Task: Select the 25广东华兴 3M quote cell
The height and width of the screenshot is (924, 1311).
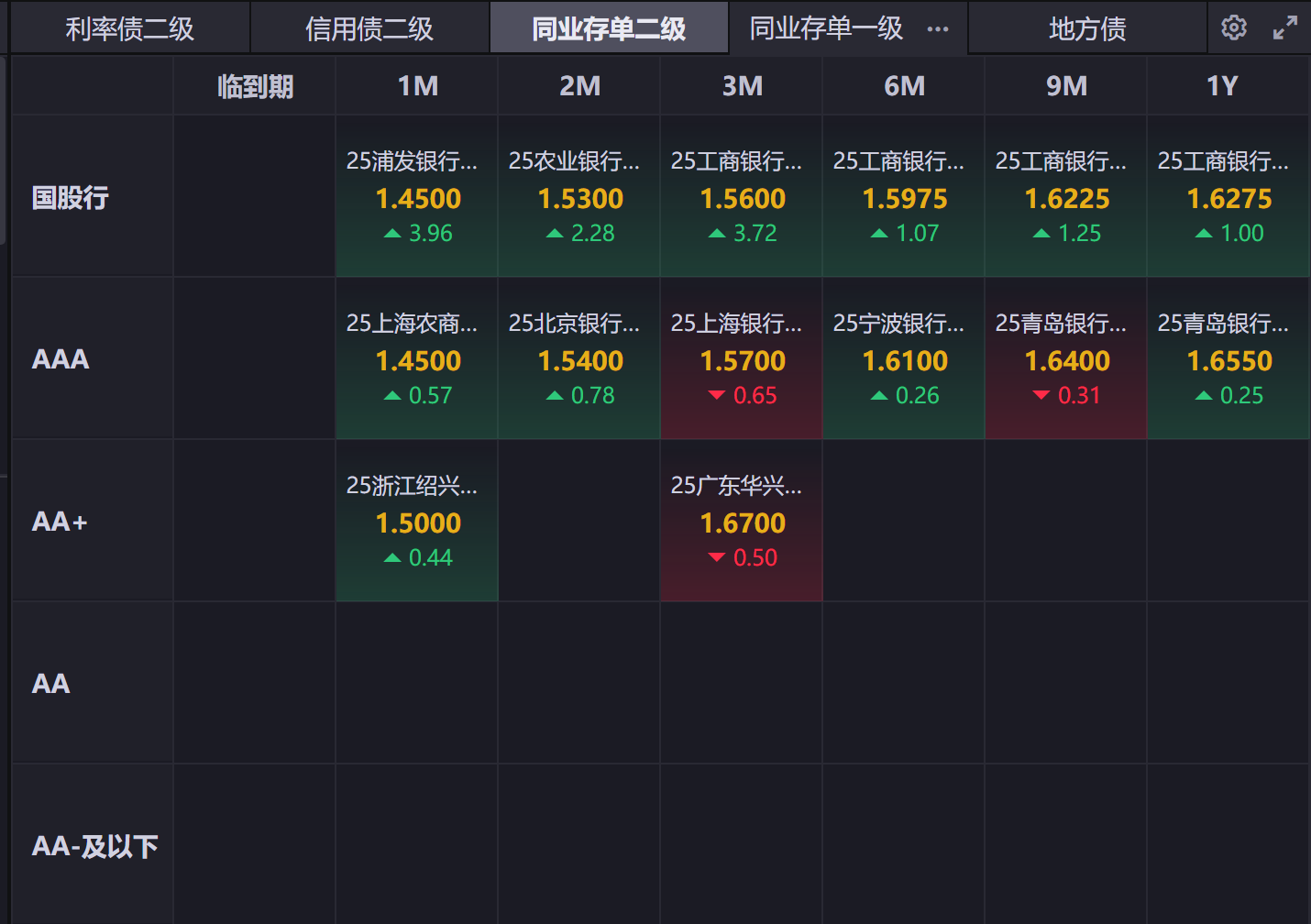Action: pos(742,522)
